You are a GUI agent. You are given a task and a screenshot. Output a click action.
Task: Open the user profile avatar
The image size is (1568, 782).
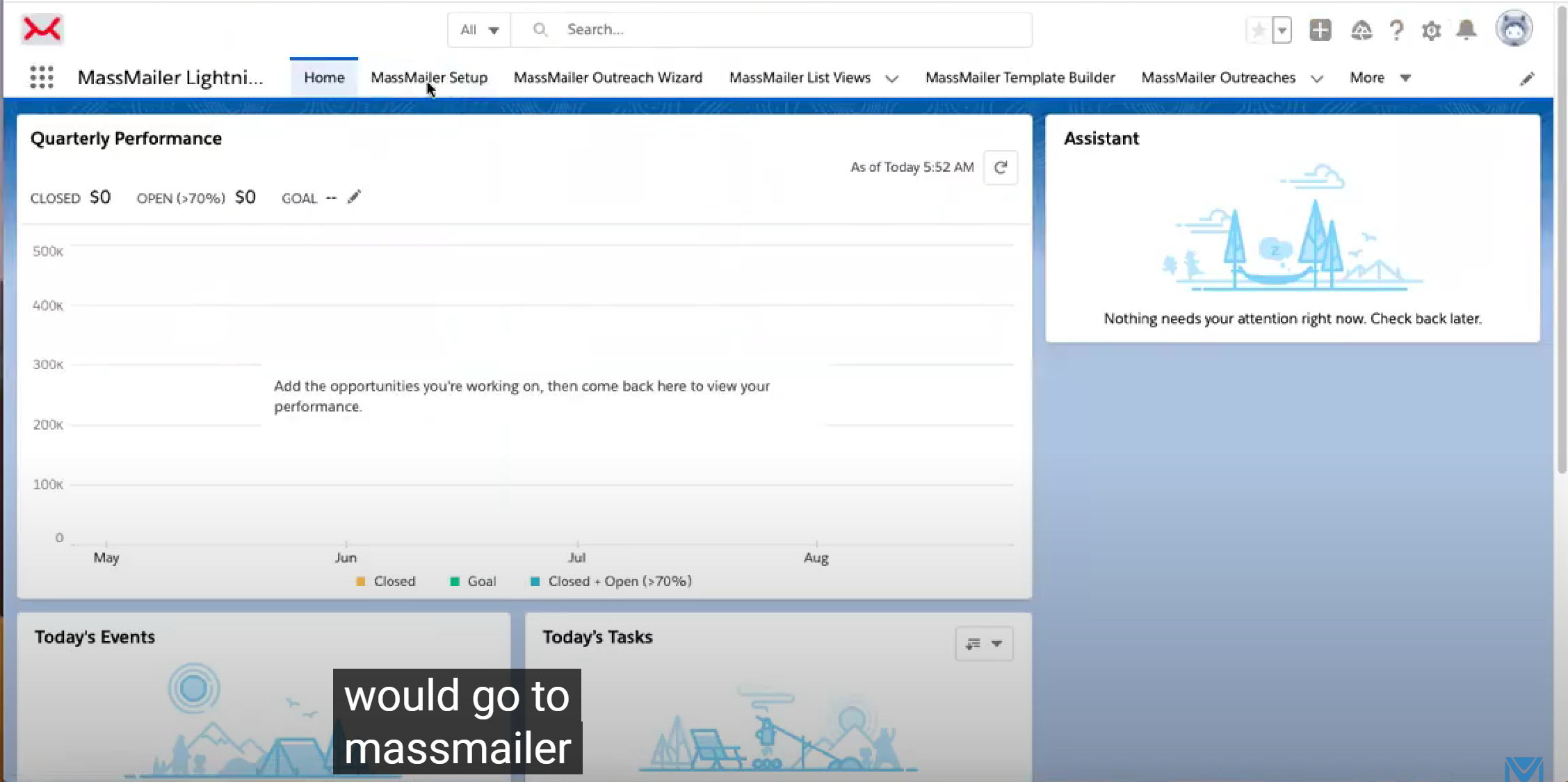(1514, 29)
